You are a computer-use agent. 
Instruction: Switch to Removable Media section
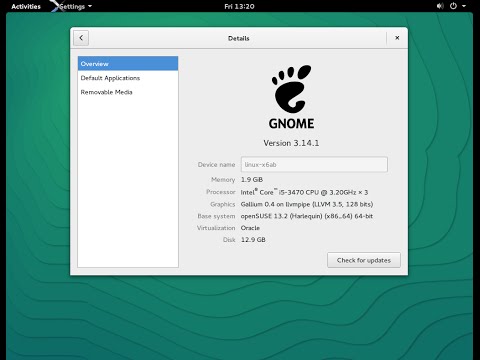click(128, 92)
